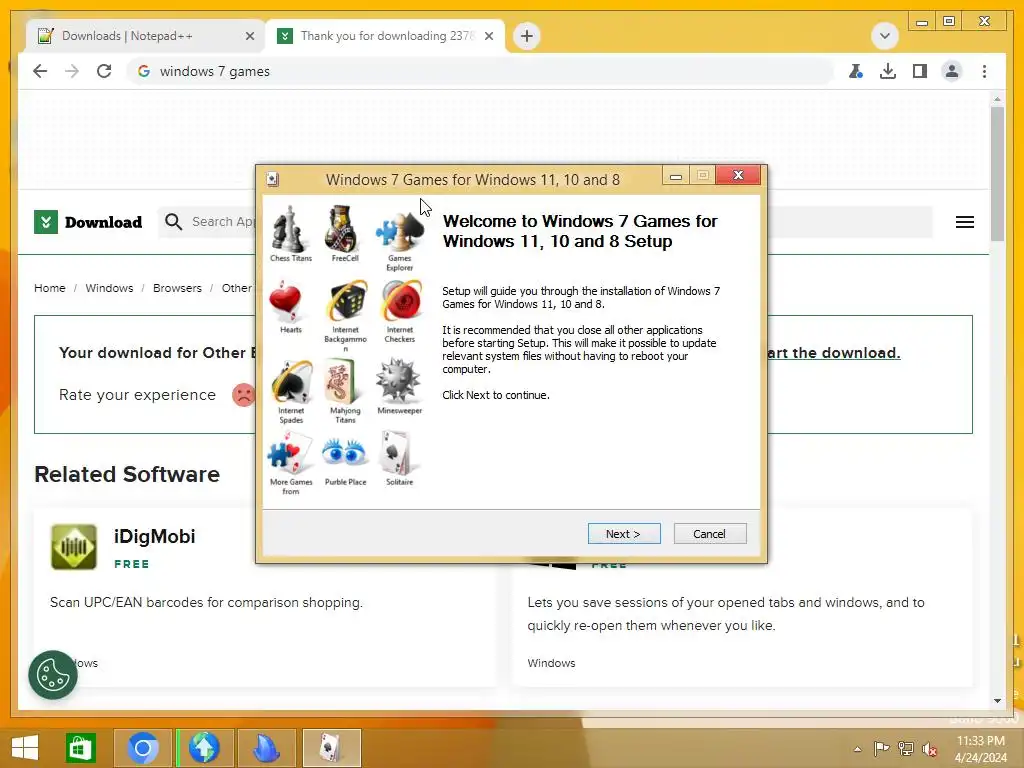Open the blue flame taskbar app
1024x768 pixels.
(266, 748)
